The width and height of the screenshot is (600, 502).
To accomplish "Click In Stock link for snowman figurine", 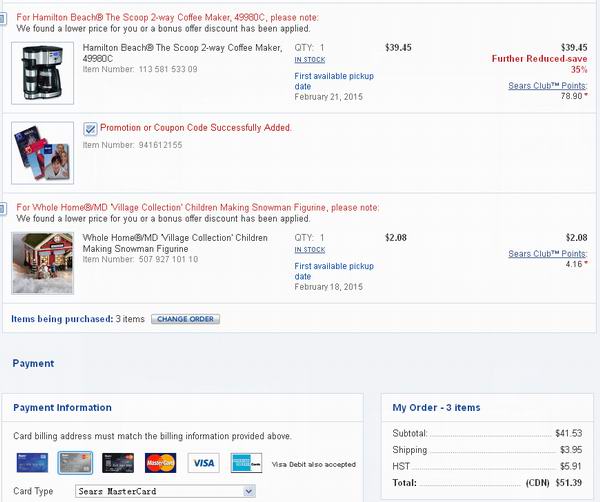I will (309, 250).
